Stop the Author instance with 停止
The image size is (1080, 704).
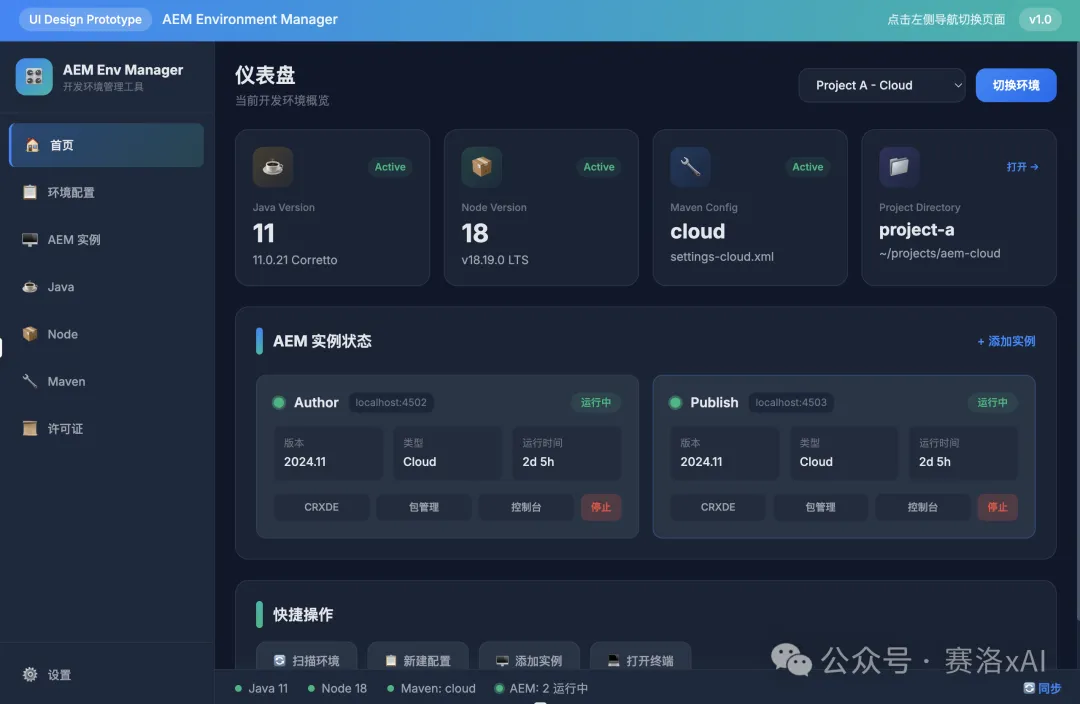[x=601, y=507]
